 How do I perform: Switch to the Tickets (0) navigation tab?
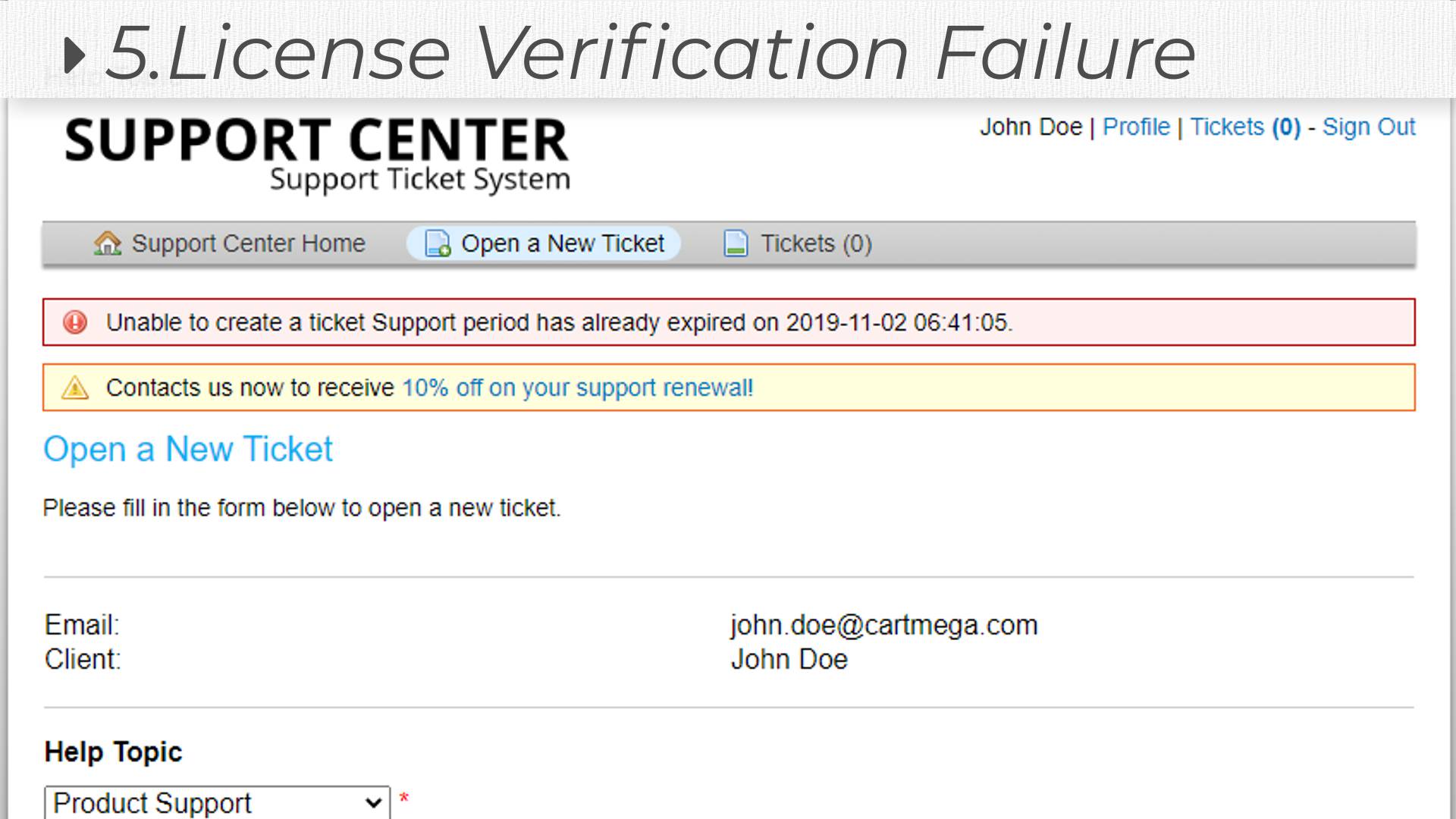tap(815, 243)
